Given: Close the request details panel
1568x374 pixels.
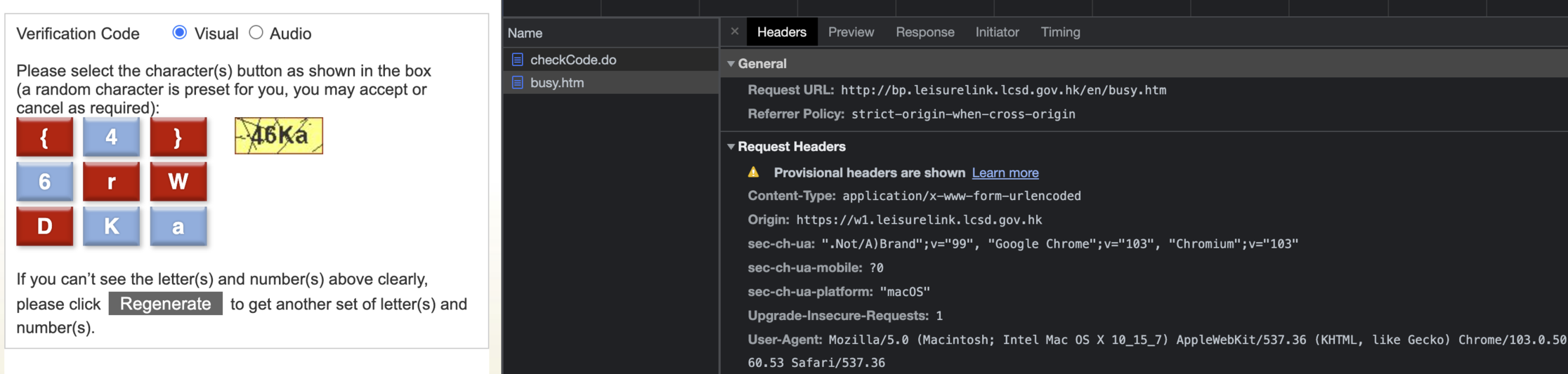Looking at the screenshot, I should coord(734,32).
